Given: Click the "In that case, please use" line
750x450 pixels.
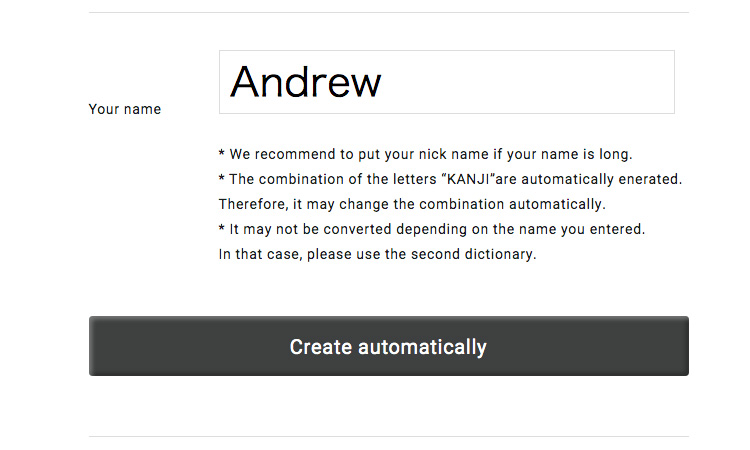Looking at the screenshot, I should click(x=377, y=254).
